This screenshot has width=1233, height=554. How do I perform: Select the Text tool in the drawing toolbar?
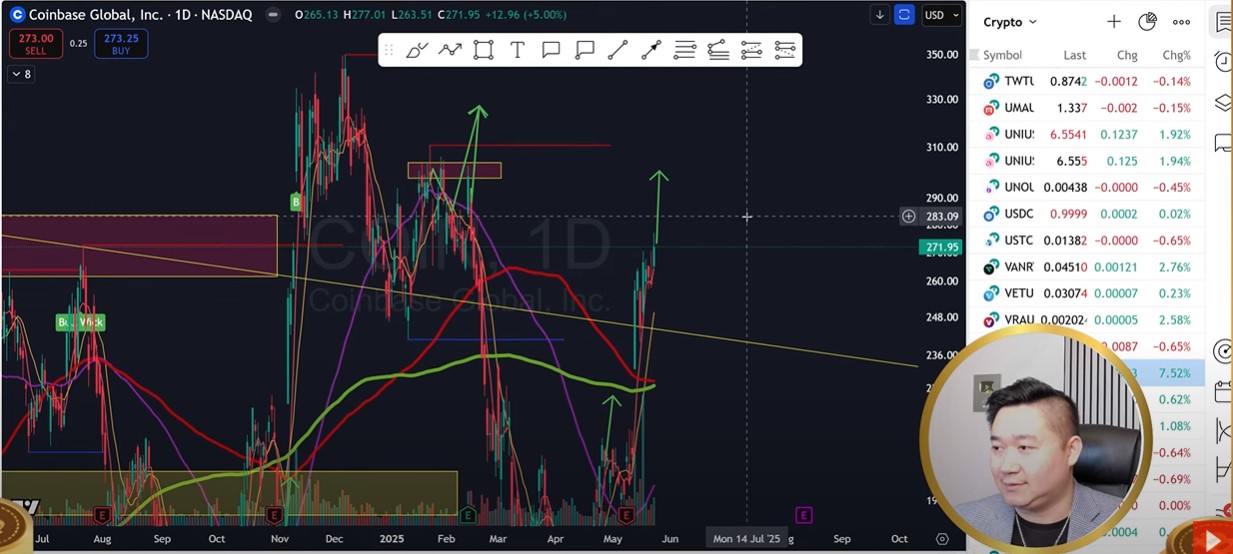517,50
